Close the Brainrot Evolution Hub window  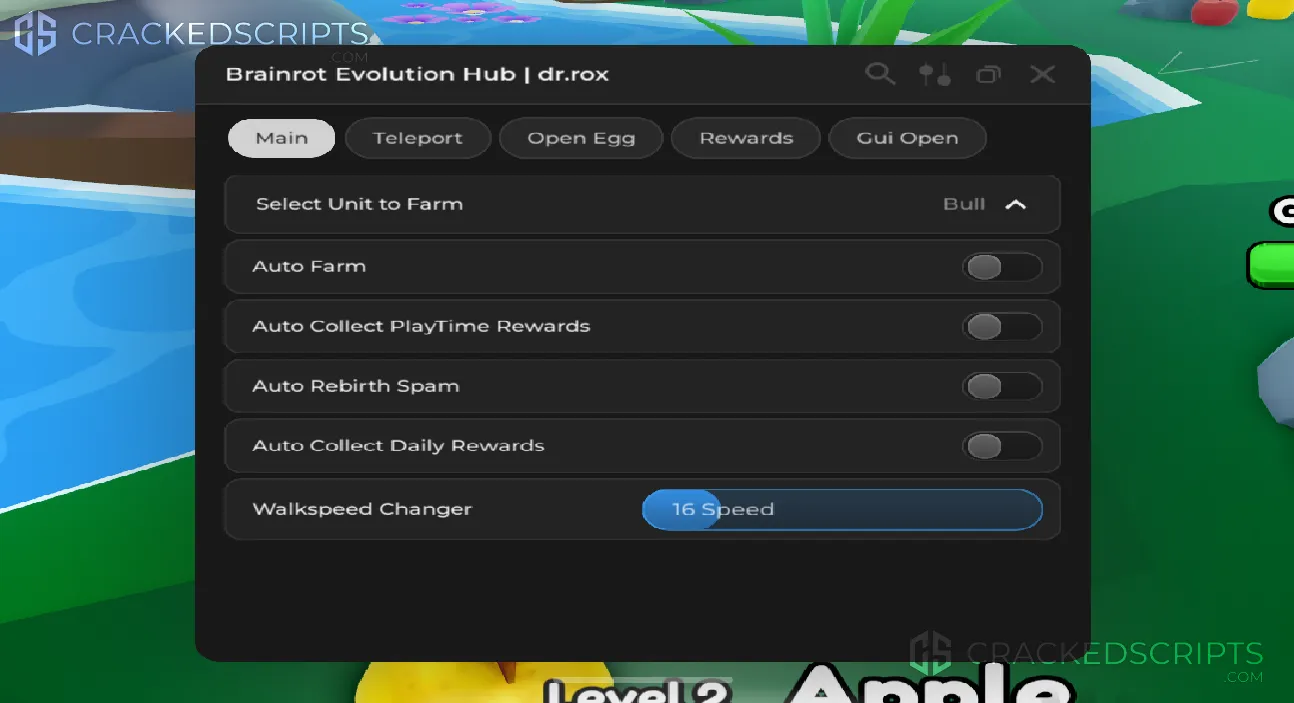coord(1042,74)
